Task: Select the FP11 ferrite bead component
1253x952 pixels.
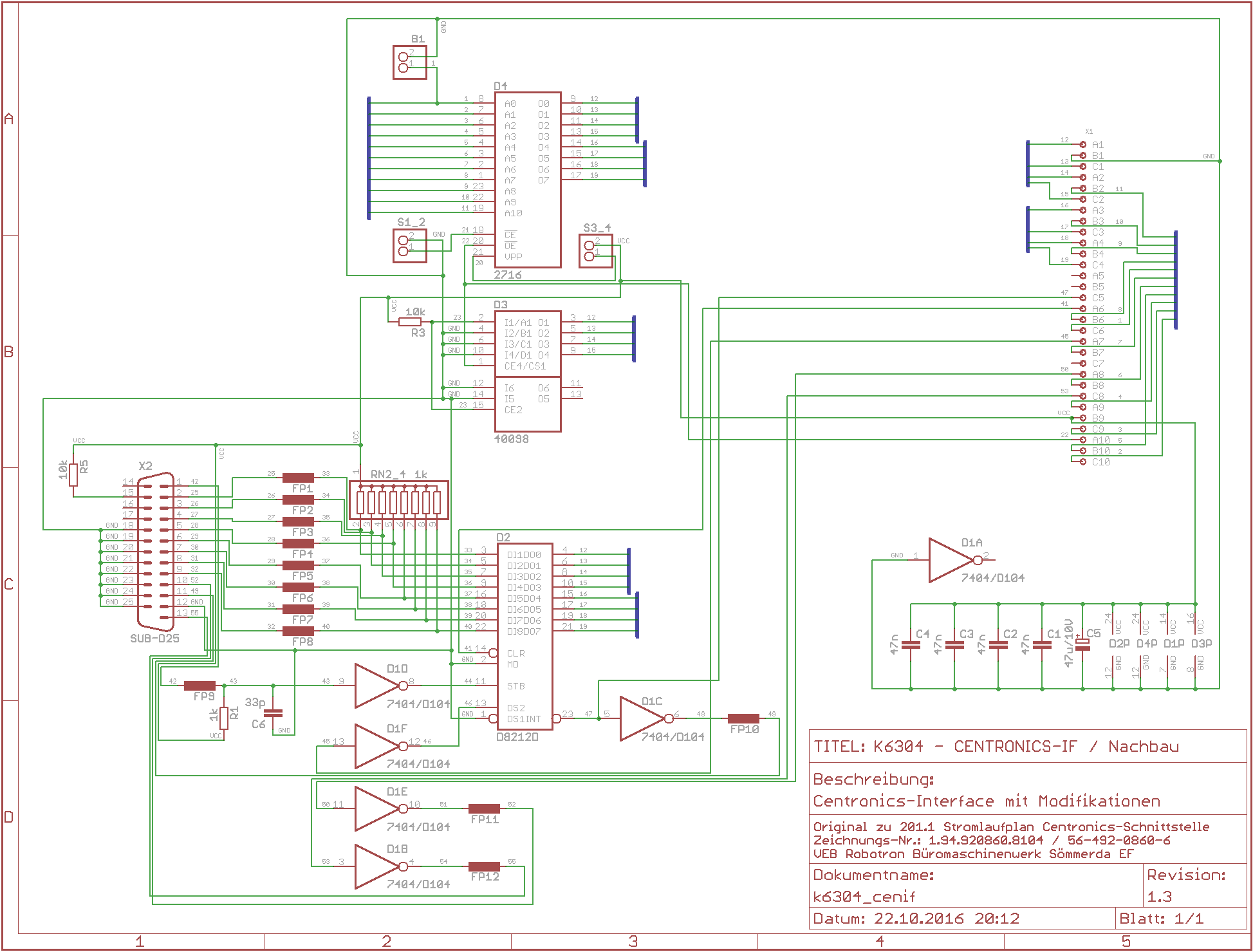Action: 484,808
